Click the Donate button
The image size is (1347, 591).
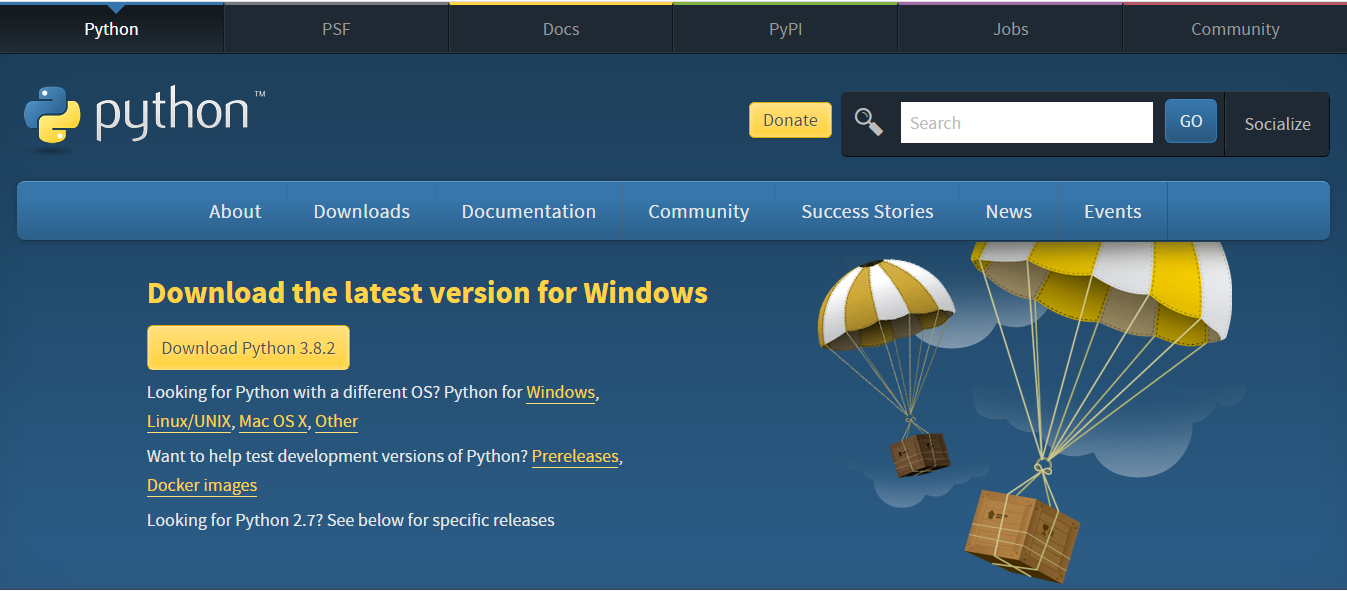point(790,120)
